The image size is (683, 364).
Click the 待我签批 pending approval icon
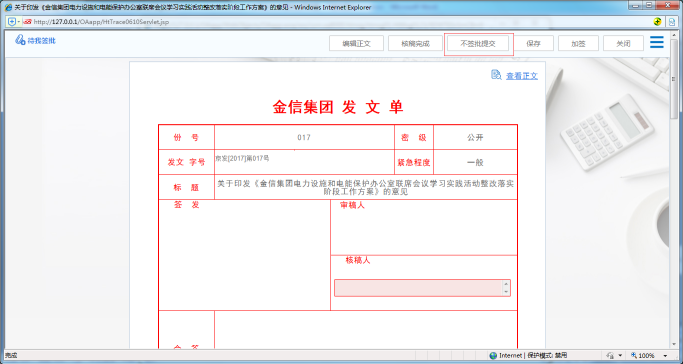20,40
